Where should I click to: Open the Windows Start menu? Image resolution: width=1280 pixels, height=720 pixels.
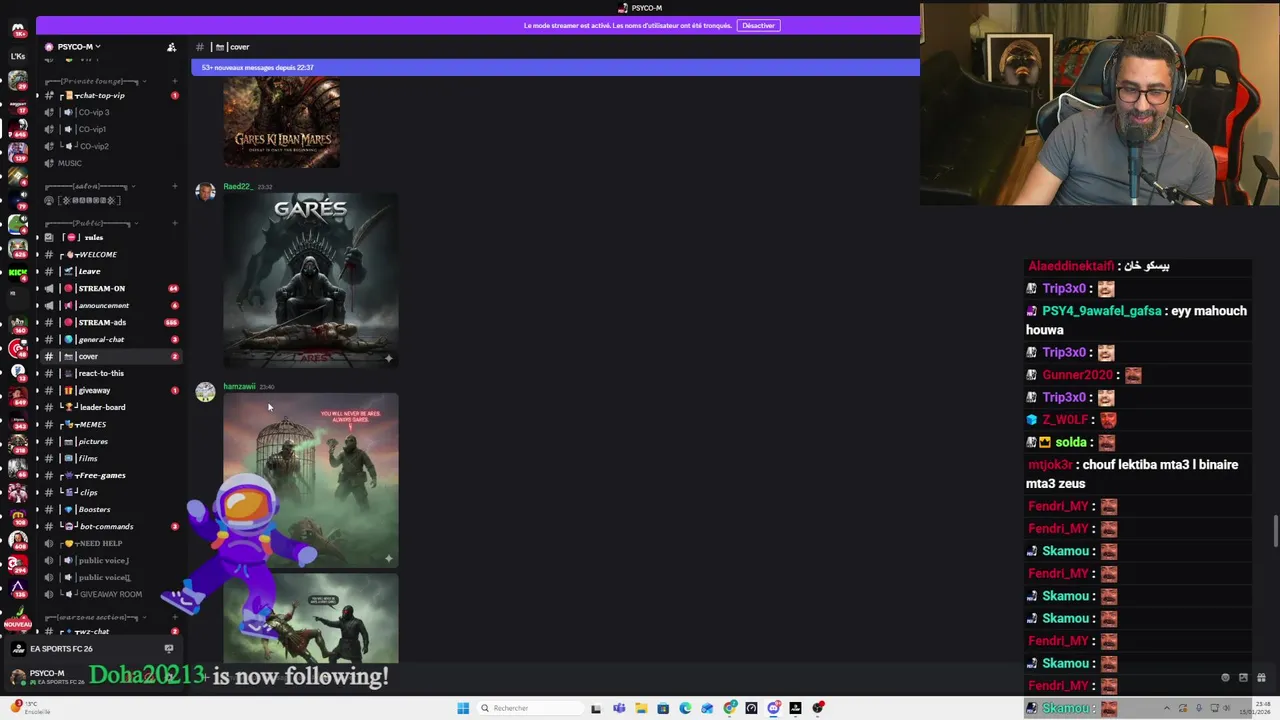[x=463, y=708]
